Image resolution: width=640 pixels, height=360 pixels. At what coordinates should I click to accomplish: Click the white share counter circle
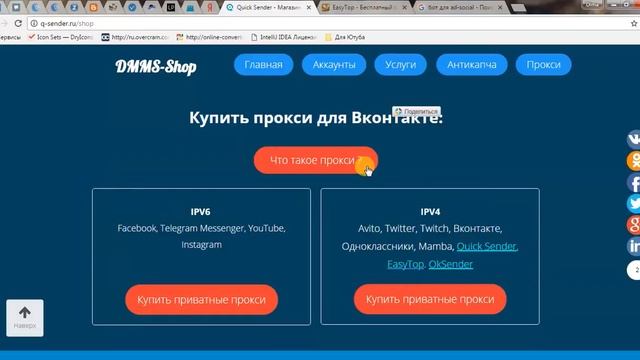tap(633, 270)
